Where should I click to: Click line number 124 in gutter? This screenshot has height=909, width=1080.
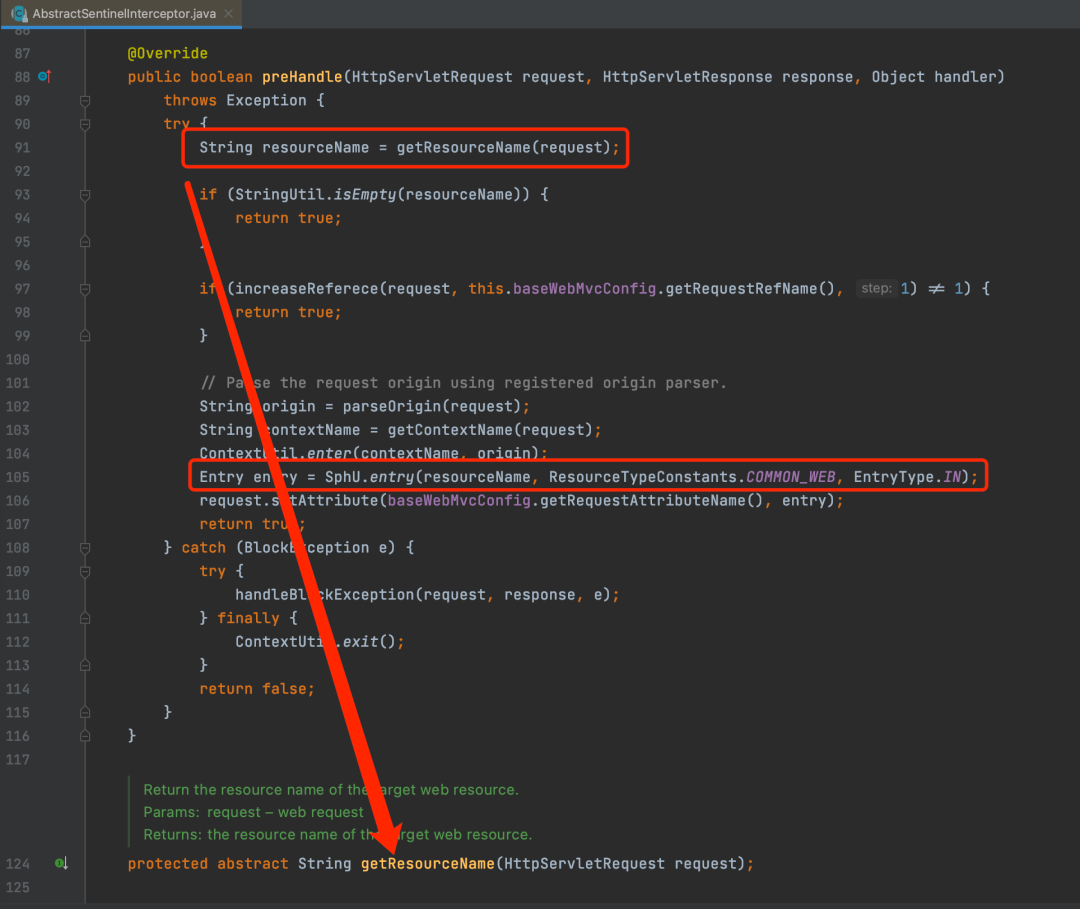pos(18,864)
